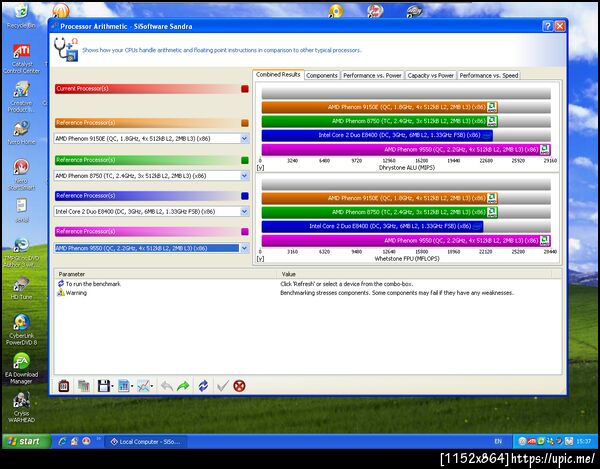Toggle the magenta reference processor color checkbox

click(x=245, y=231)
